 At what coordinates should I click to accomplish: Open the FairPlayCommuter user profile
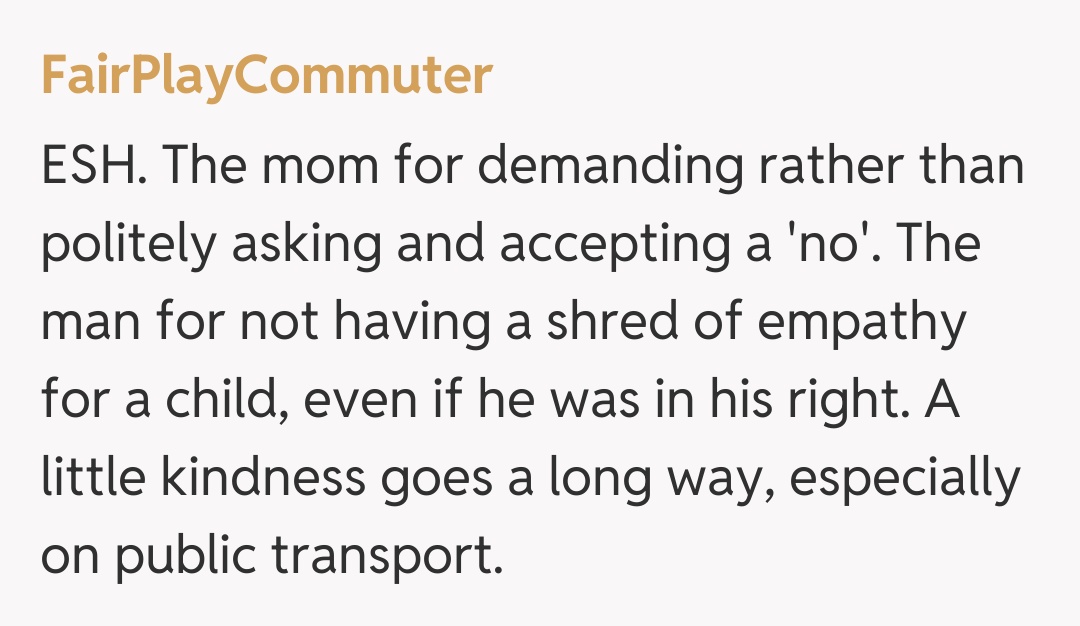pyautogui.click(x=266, y=77)
